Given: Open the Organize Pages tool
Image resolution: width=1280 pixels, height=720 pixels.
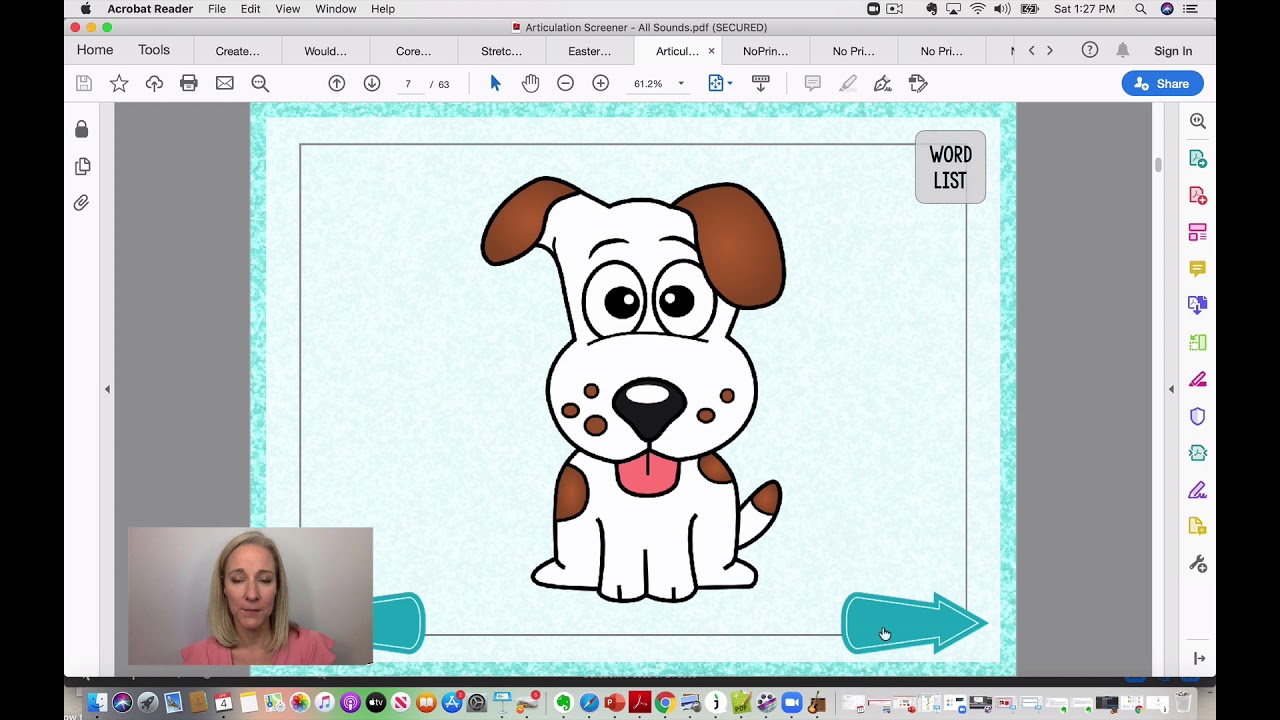Looking at the screenshot, I should coord(1198,232).
